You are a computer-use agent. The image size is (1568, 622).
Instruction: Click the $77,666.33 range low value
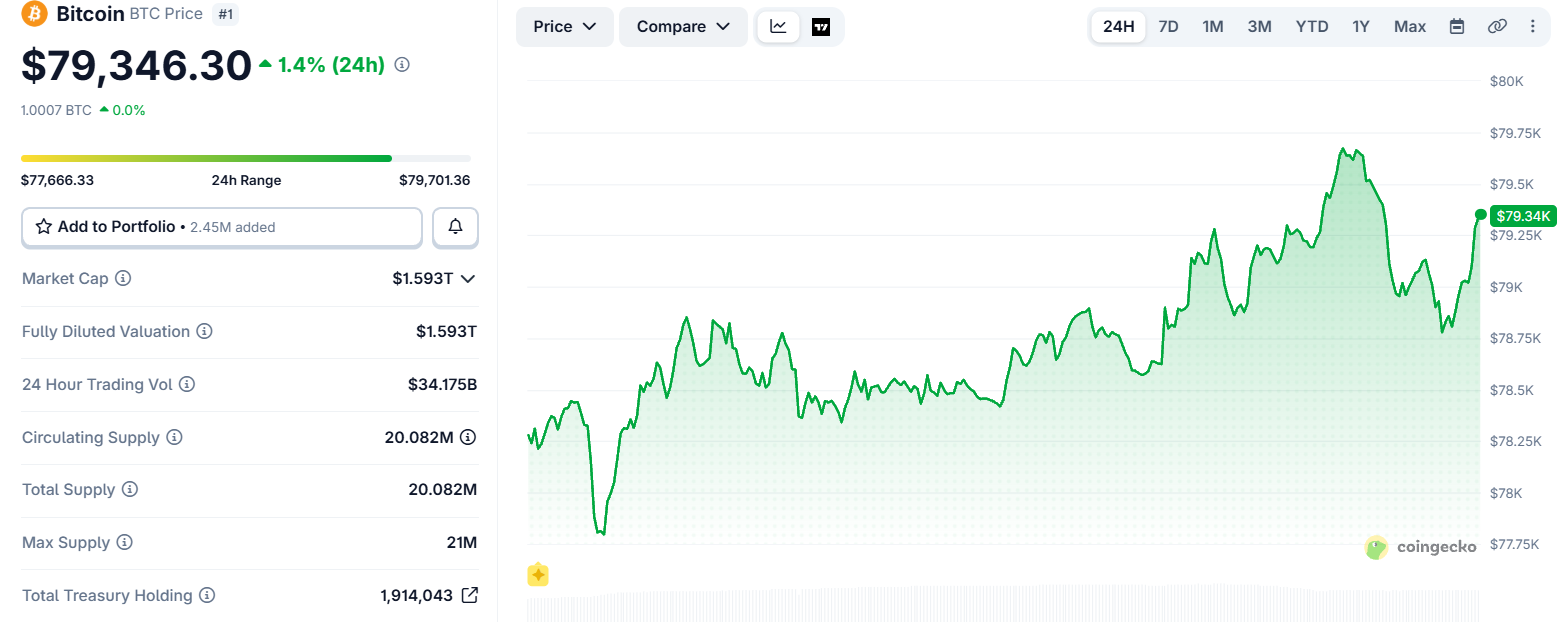(x=57, y=181)
